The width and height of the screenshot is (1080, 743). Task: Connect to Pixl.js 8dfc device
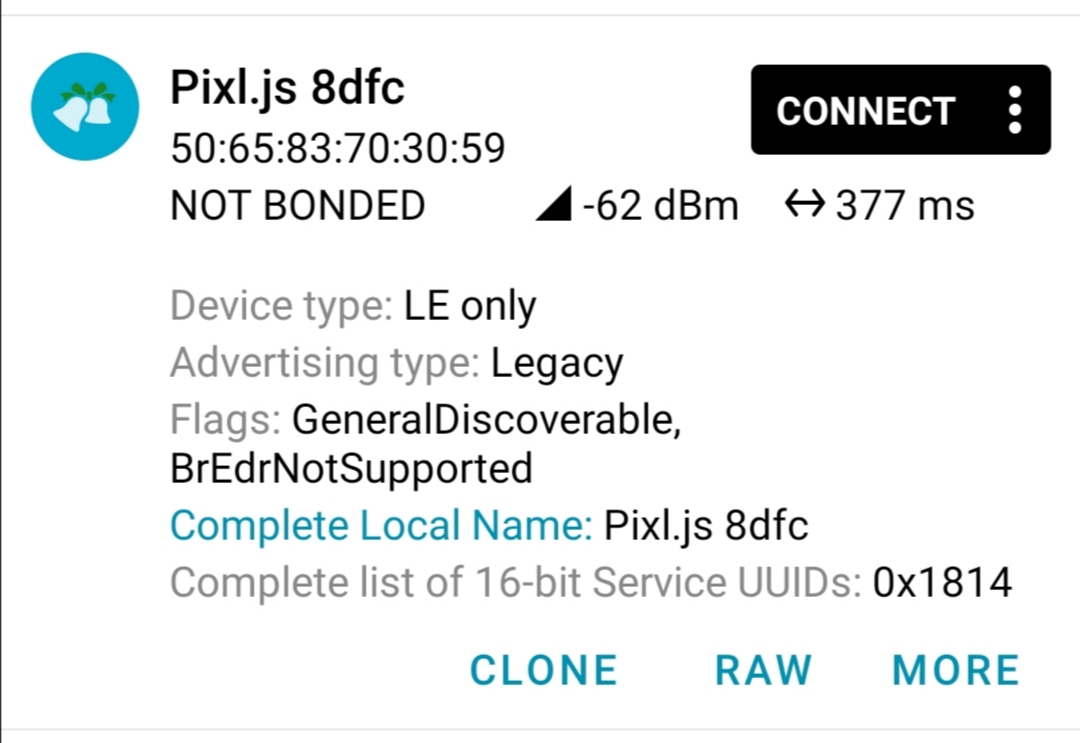click(866, 110)
